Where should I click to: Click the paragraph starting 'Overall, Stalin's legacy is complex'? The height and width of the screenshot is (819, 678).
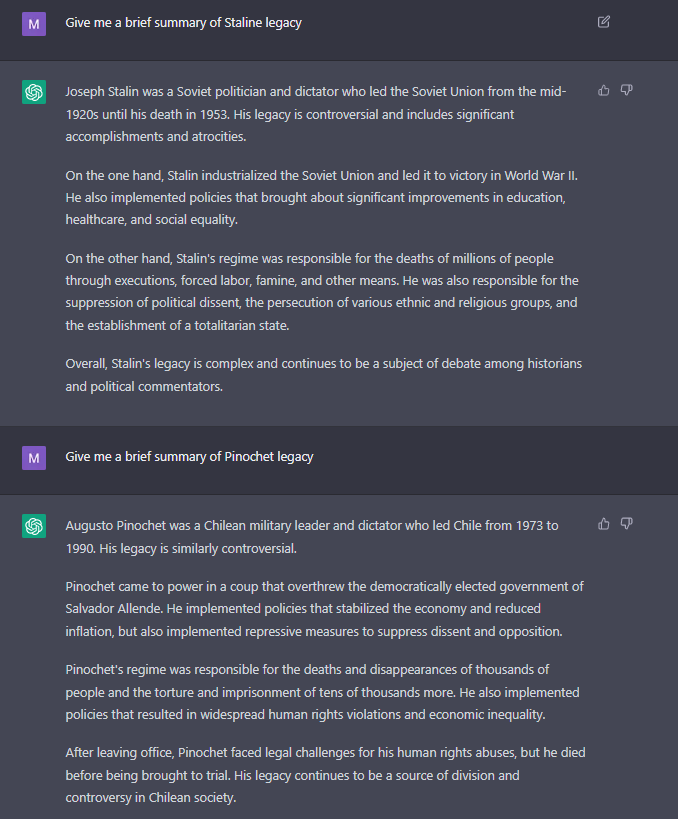coord(323,375)
